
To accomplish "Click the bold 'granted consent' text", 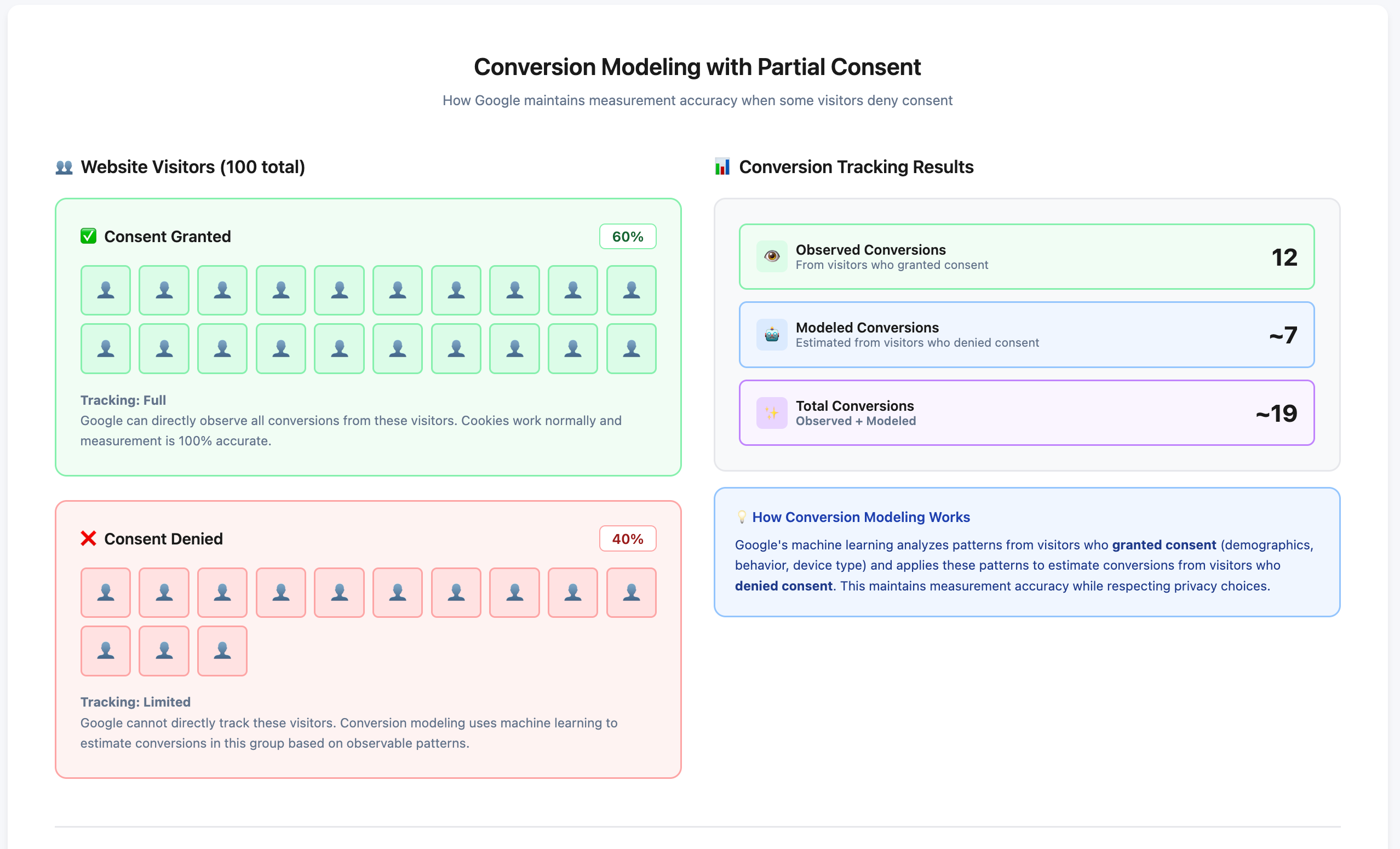I will click(1163, 545).
